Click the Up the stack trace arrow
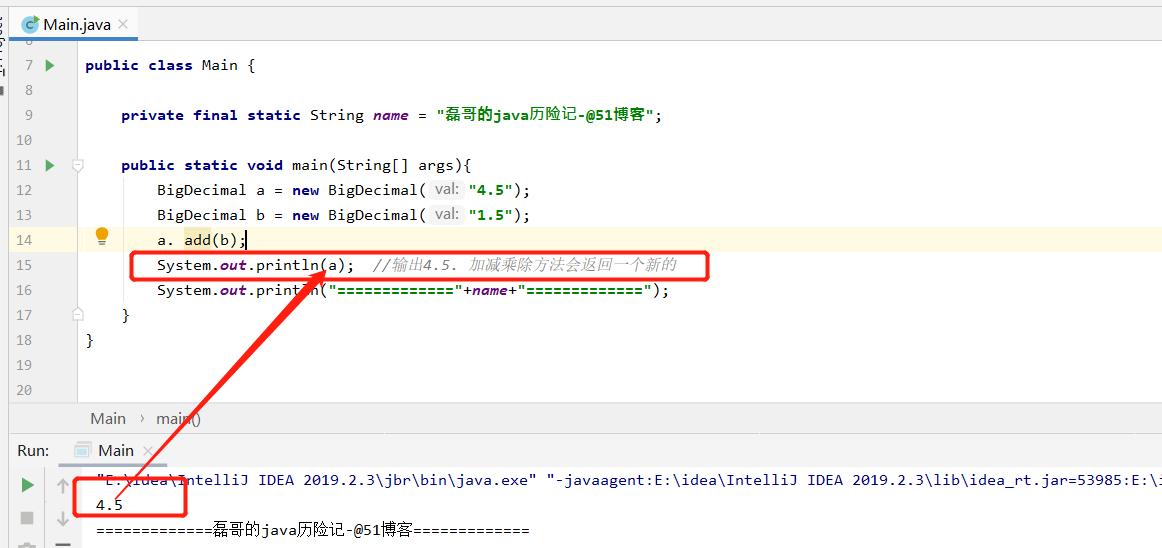This screenshot has height=548, width=1162. (63, 487)
